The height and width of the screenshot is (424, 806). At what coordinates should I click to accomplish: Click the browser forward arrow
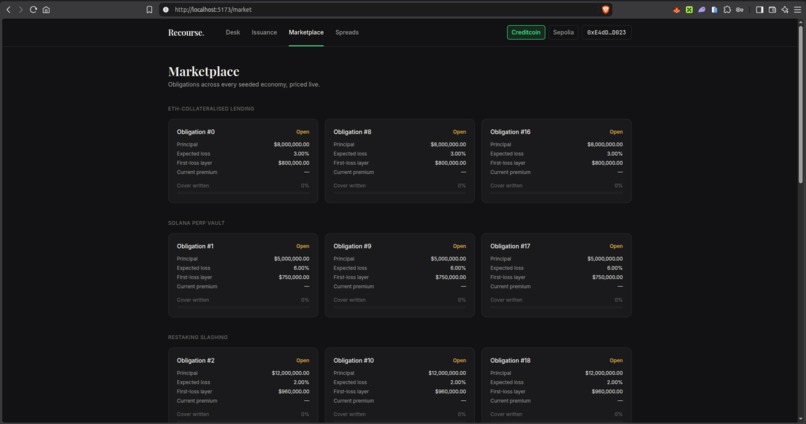tap(21, 10)
